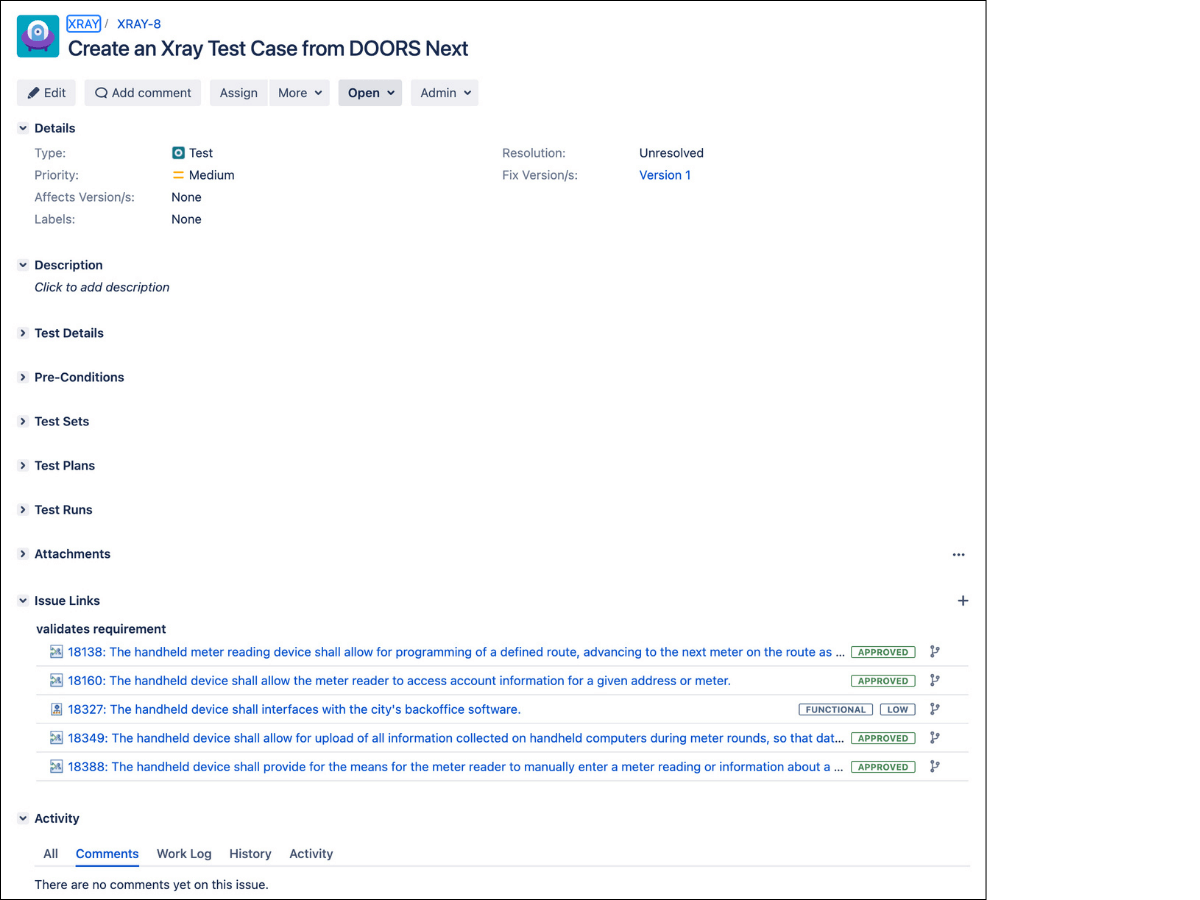Open requirement 18138 defined route link

coord(456,652)
